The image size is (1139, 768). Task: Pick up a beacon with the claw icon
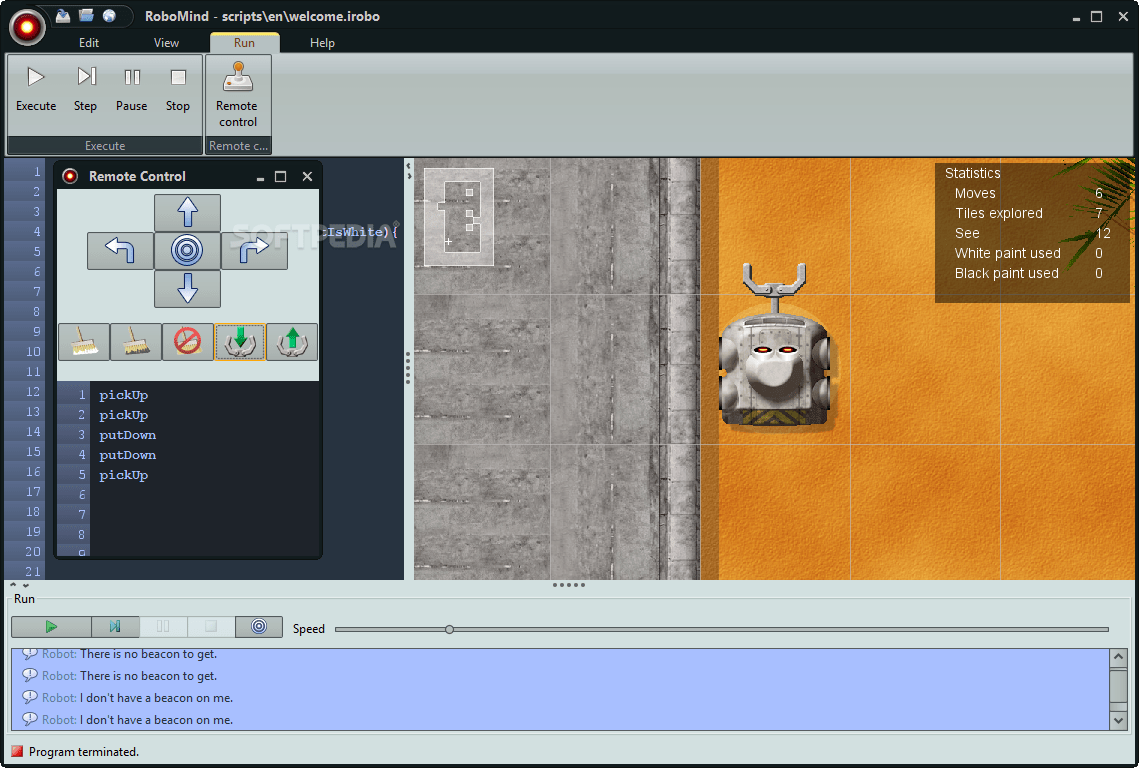291,342
